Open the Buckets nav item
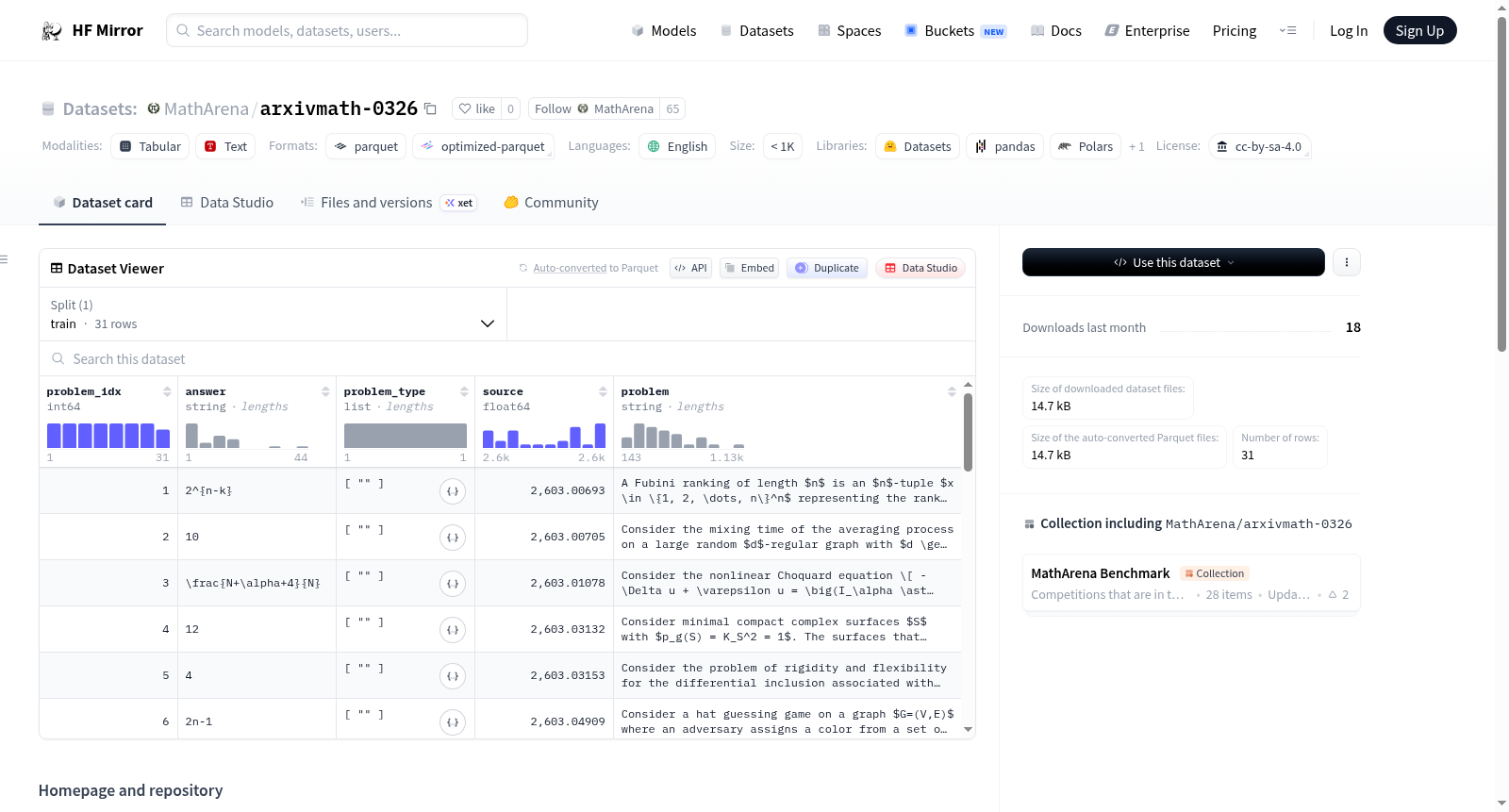 [955, 30]
